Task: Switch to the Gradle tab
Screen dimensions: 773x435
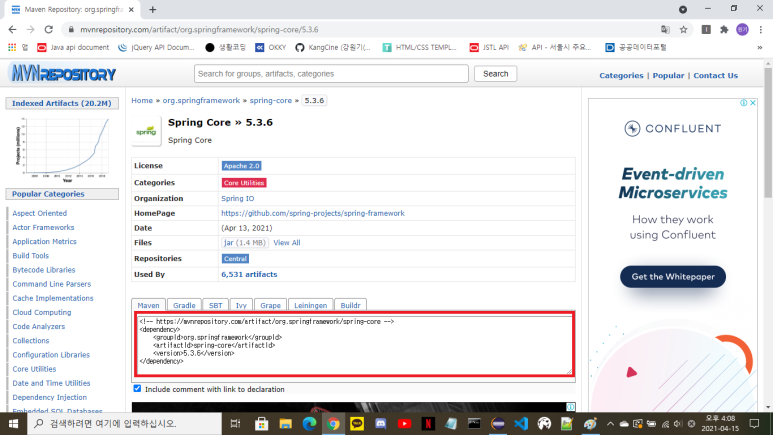Action: coord(184,305)
